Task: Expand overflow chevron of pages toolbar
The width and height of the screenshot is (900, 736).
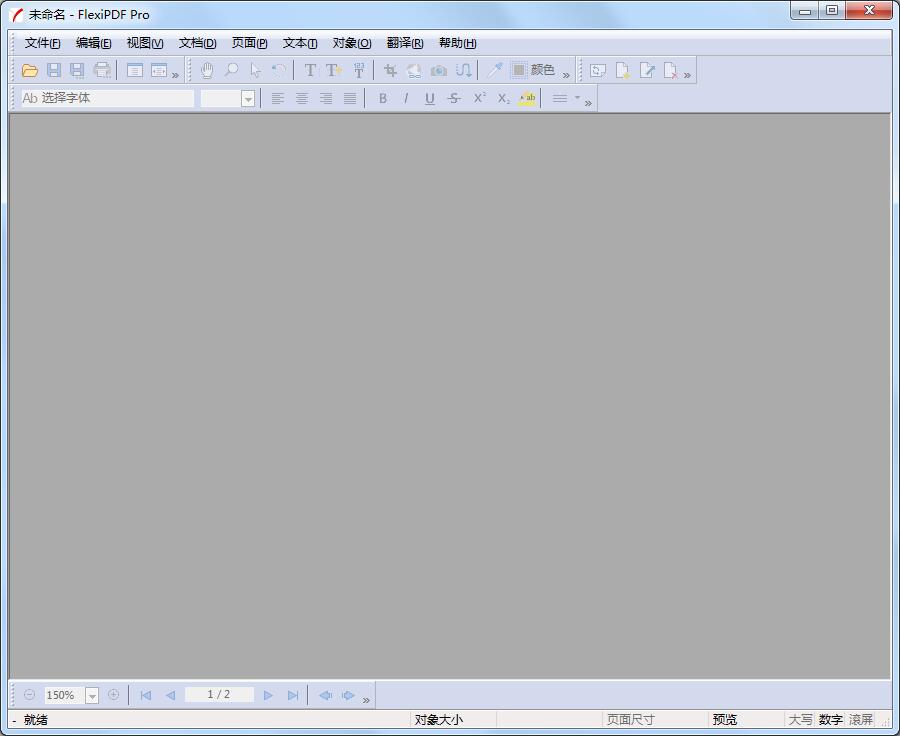Action: pos(687,75)
